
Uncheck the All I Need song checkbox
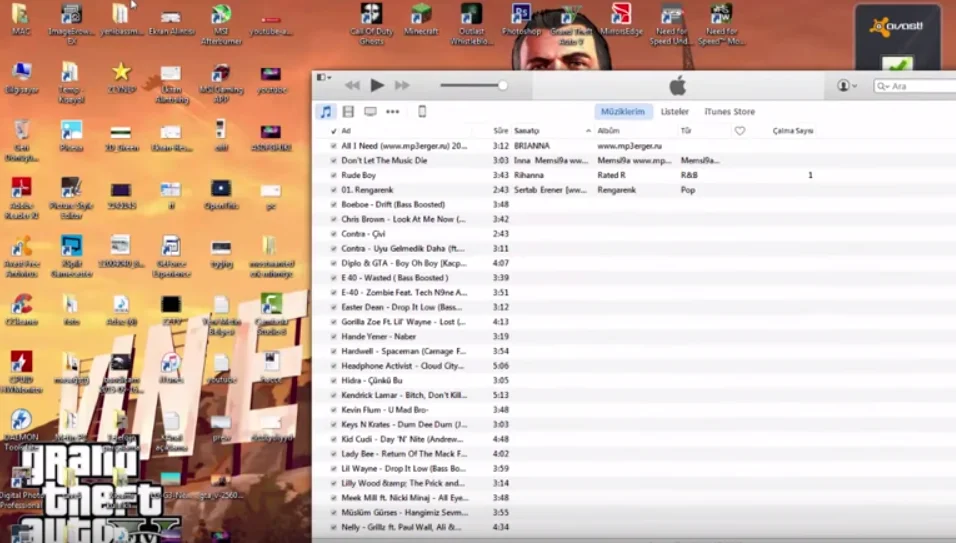(334, 146)
